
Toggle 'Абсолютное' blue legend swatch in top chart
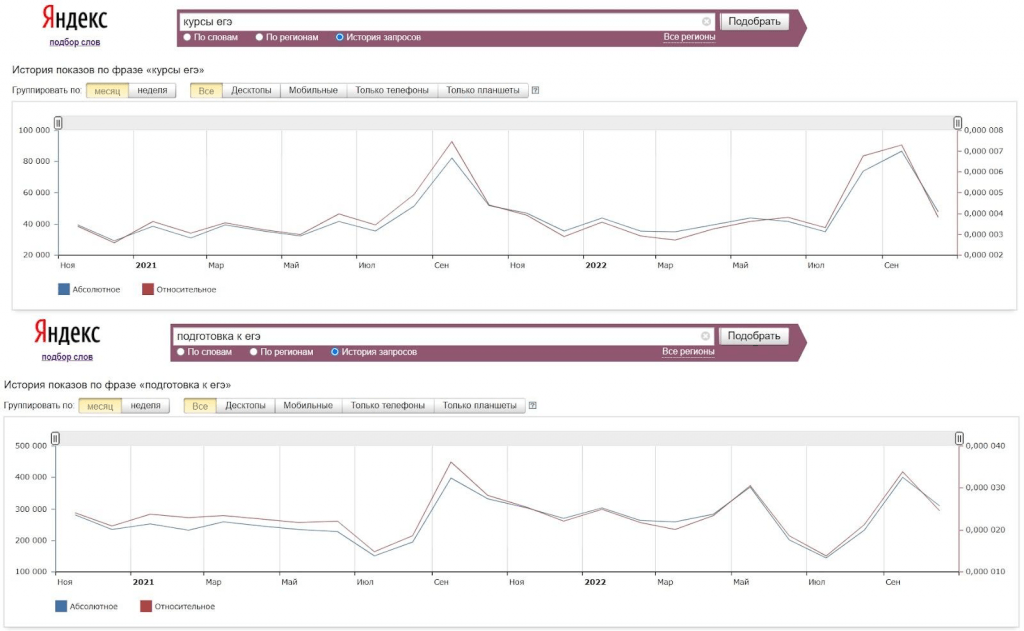[x=64, y=289]
